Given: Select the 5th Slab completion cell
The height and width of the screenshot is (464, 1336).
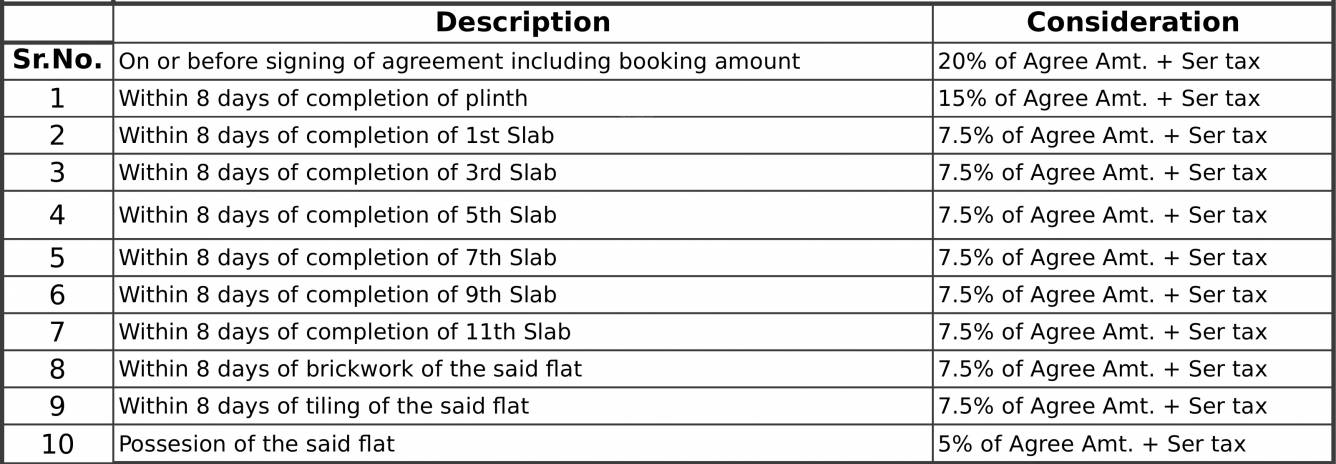Looking at the screenshot, I should [x=523, y=215].
